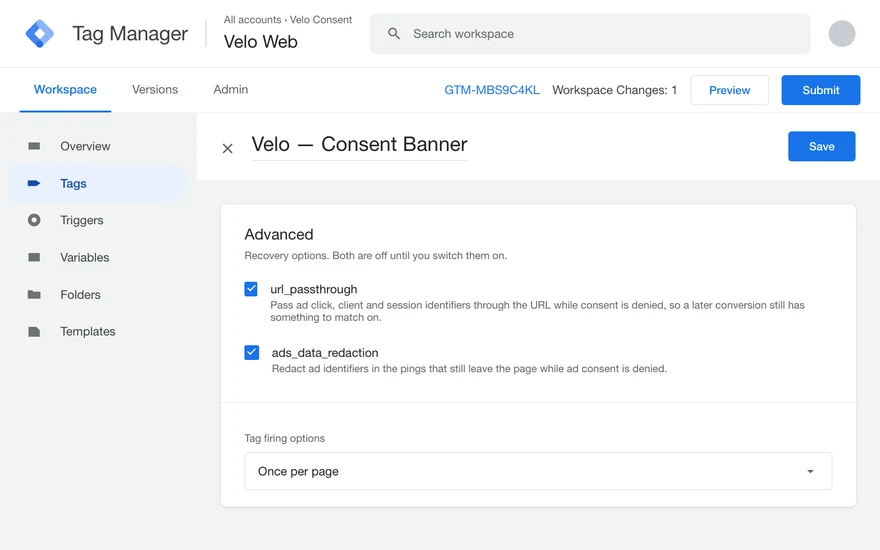Open Folders in the sidebar

[x=98, y=295]
